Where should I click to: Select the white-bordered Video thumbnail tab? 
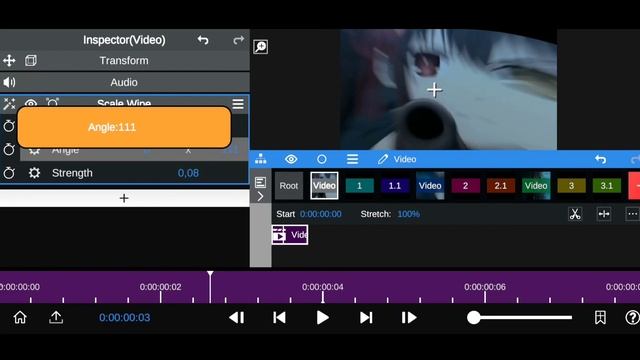[x=324, y=186]
